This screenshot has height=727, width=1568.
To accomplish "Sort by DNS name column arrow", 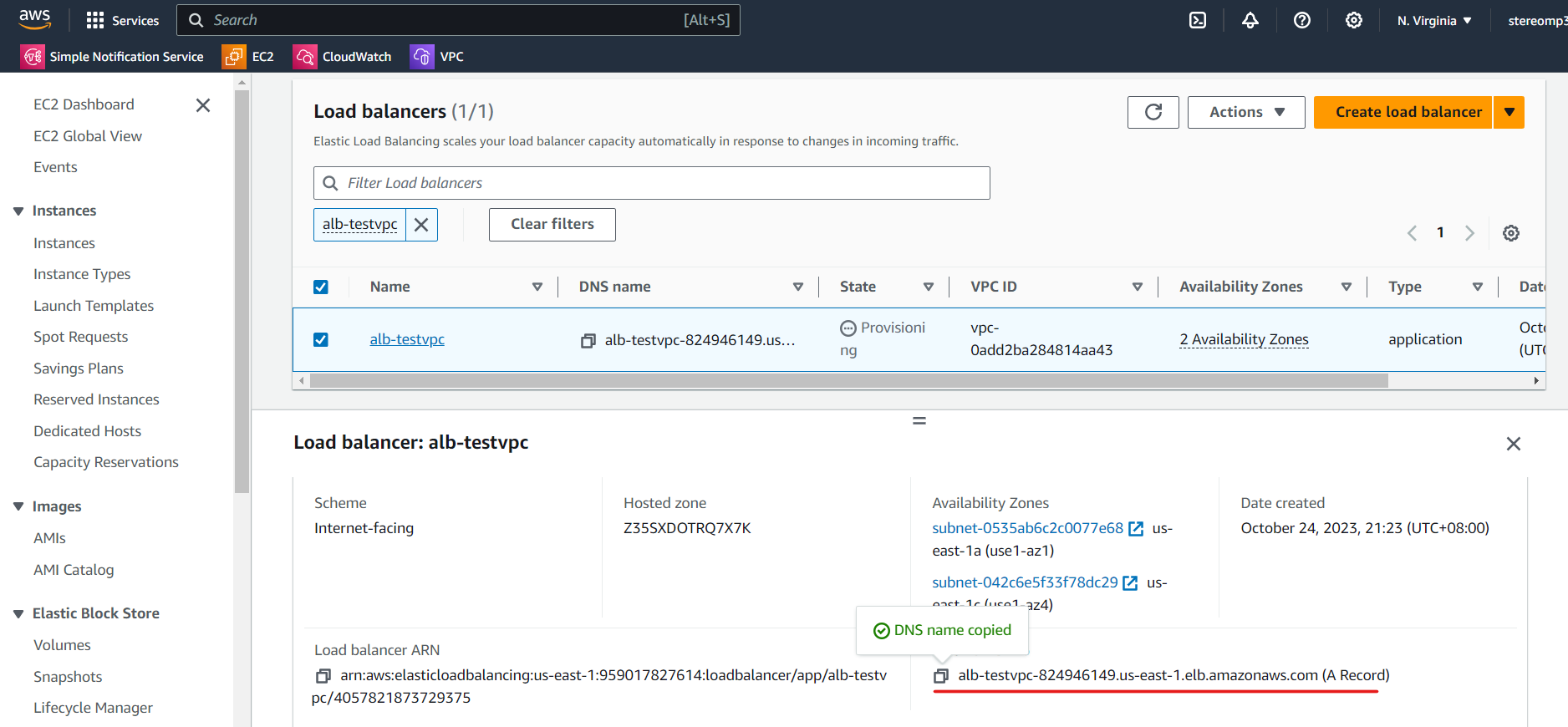I will tap(798, 287).
